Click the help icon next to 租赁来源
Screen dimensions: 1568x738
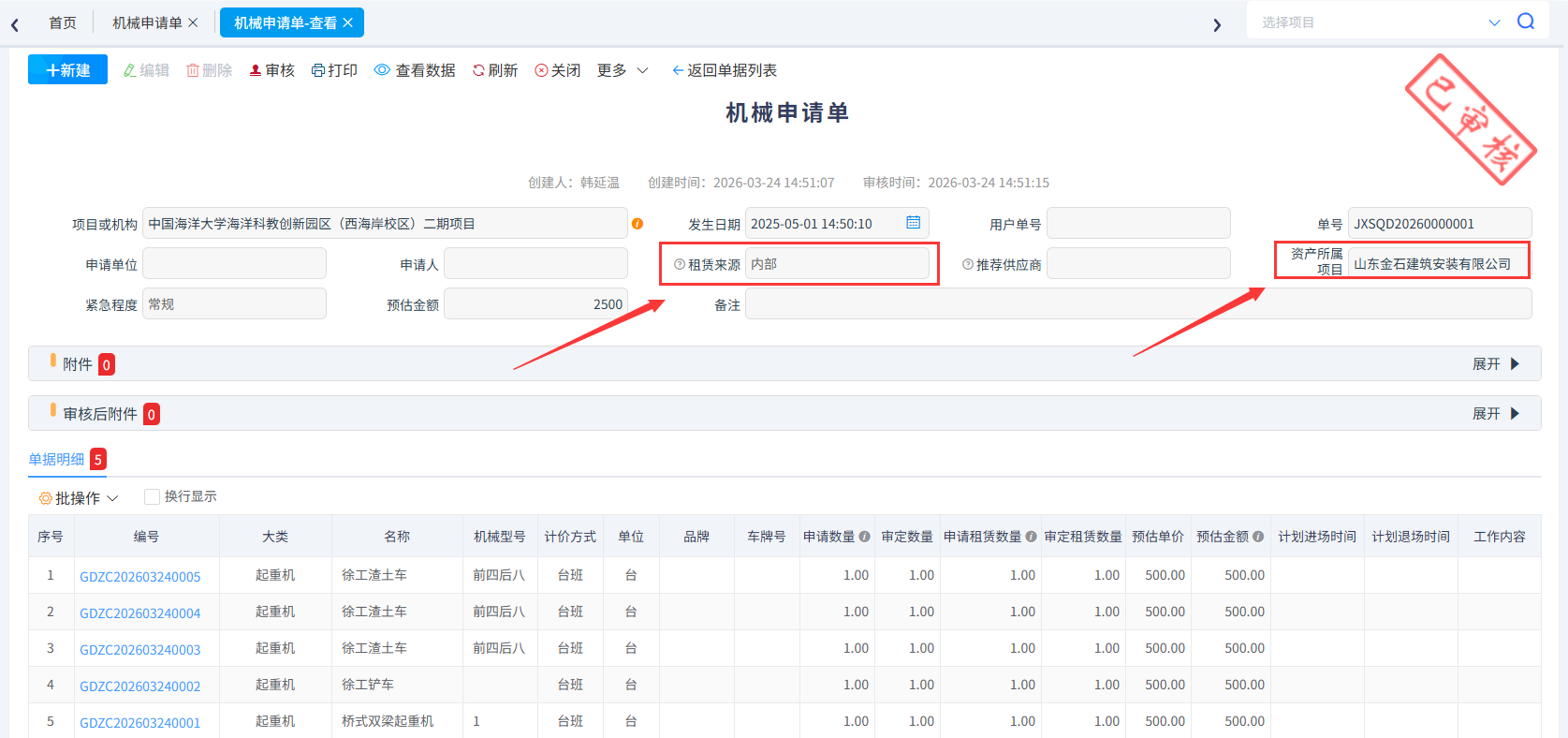(680, 264)
